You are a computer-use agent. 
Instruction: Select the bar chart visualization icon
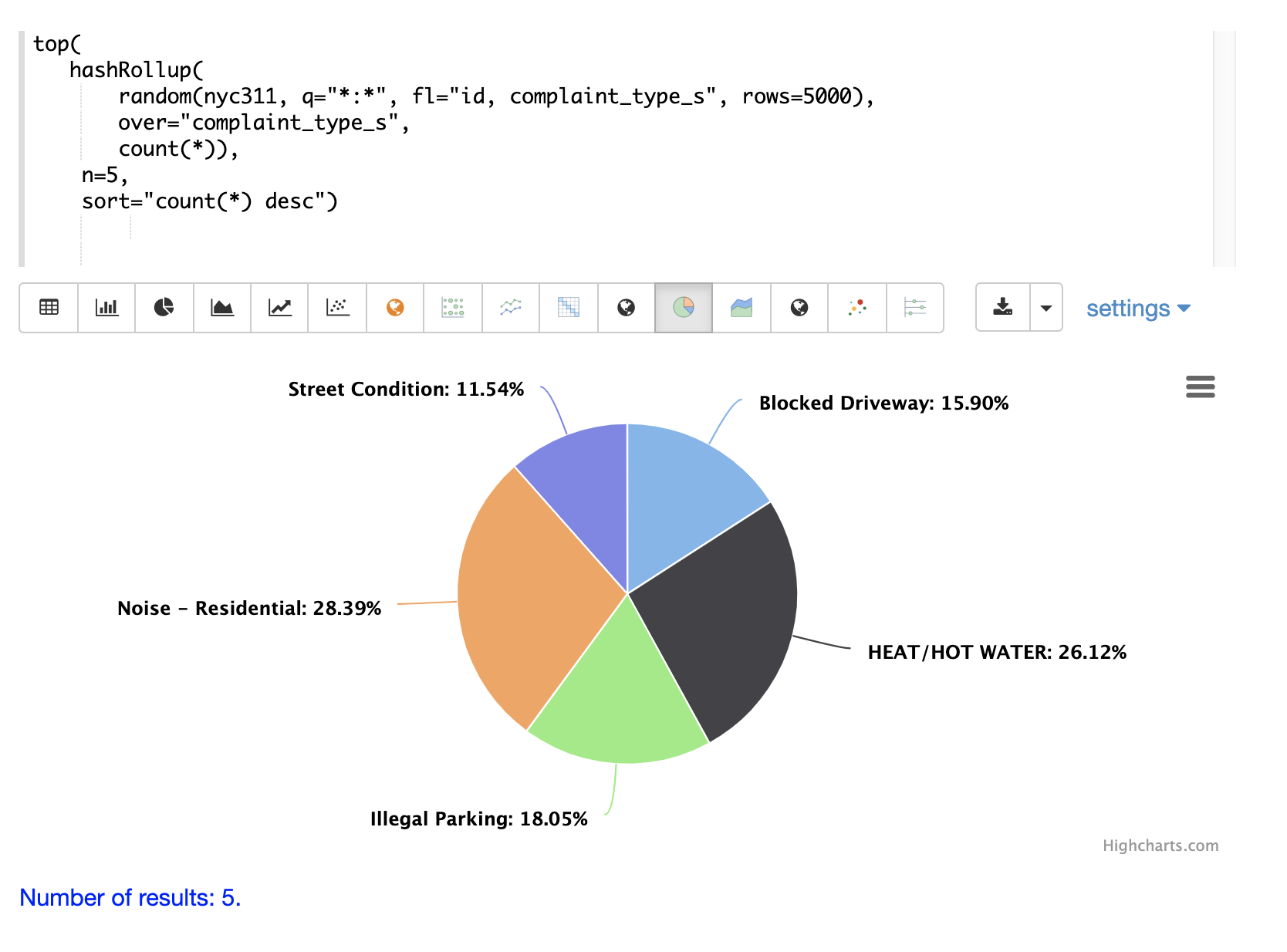(106, 307)
